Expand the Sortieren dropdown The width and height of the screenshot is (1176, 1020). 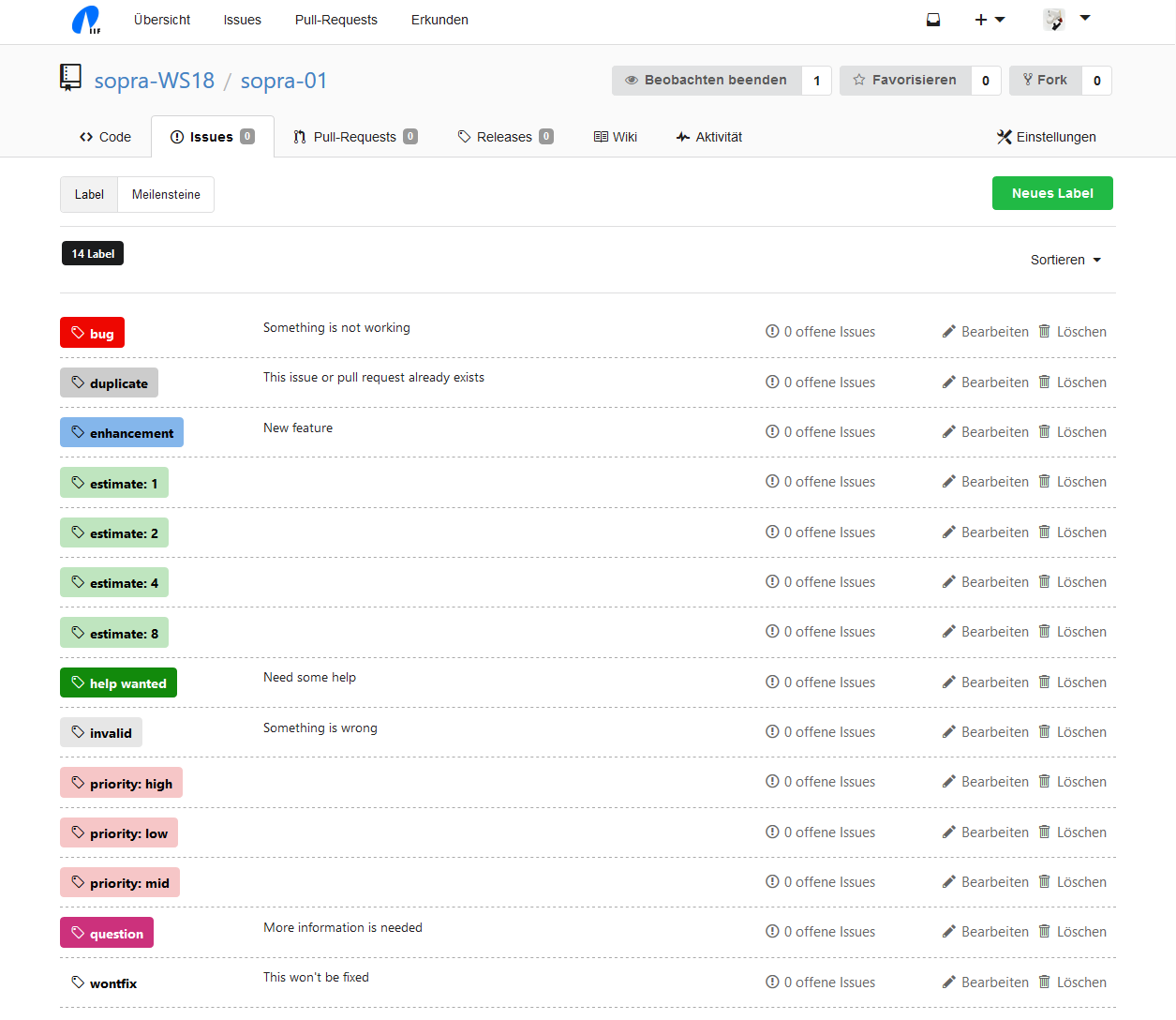(1065, 260)
